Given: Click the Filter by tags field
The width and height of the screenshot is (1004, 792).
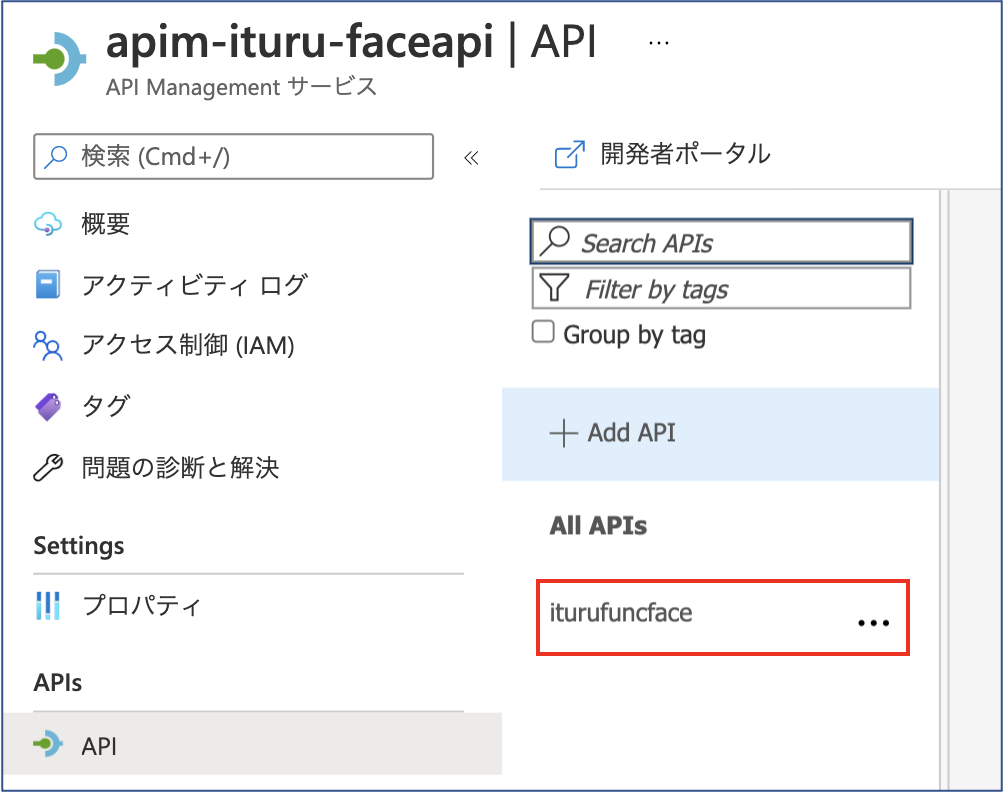Looking at the screenshot, I should point(721,288).
